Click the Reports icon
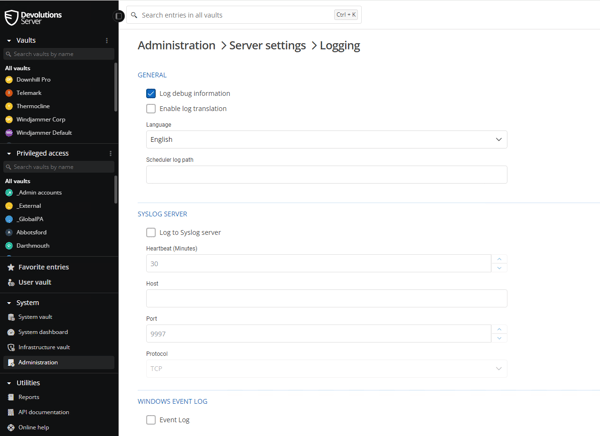Image resolution: width=600 pixels, height=436 pixels. pos(11,397)
